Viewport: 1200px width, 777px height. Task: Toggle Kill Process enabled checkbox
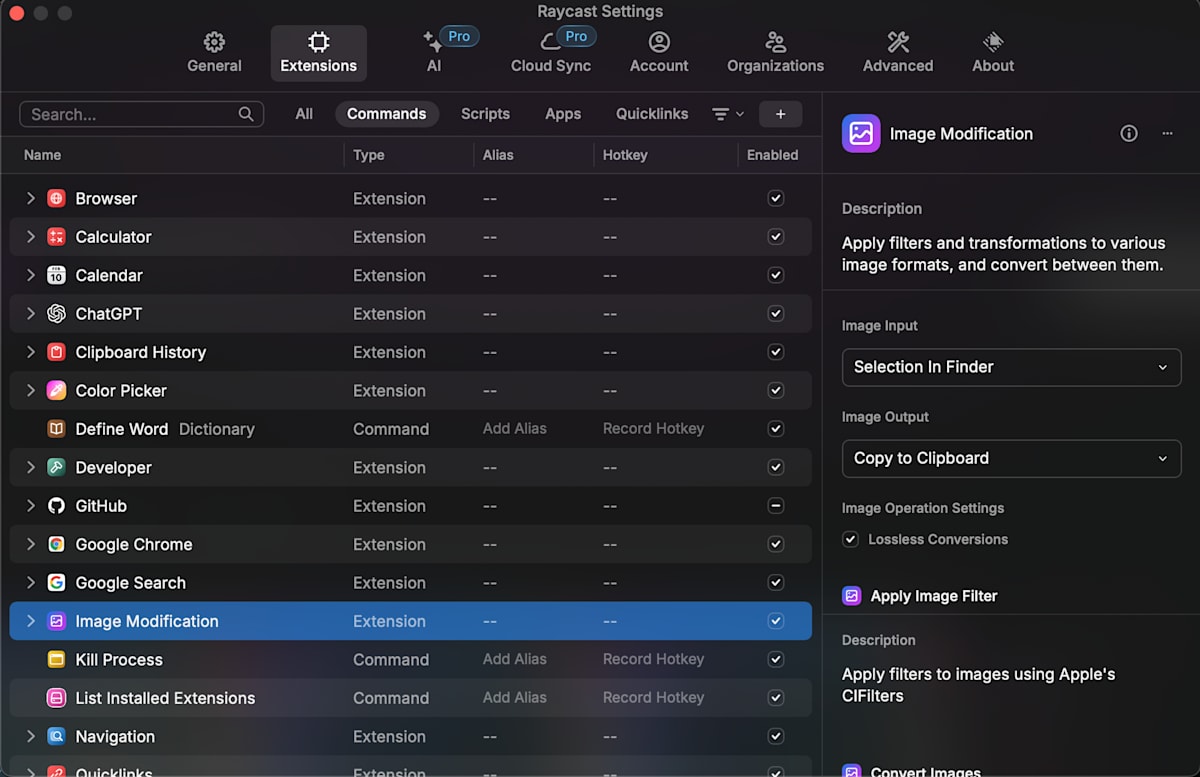(775, 659)
